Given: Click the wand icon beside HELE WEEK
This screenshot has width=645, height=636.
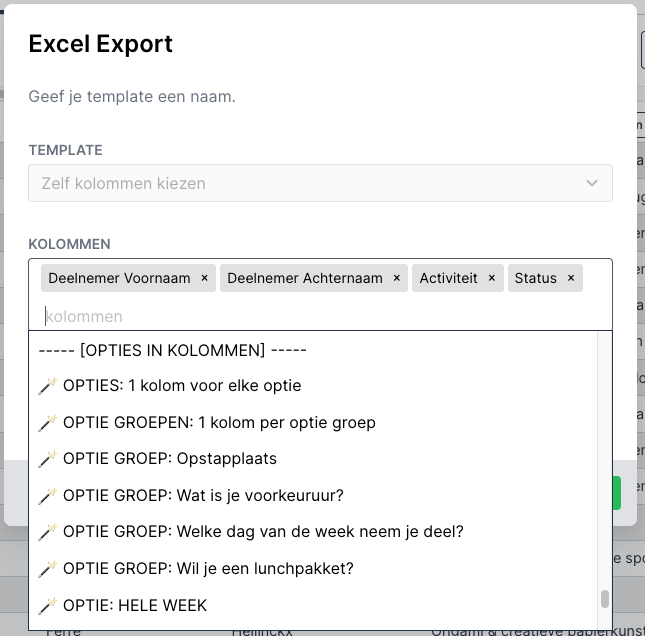Looking at the screenshot, I should [47, 606].
